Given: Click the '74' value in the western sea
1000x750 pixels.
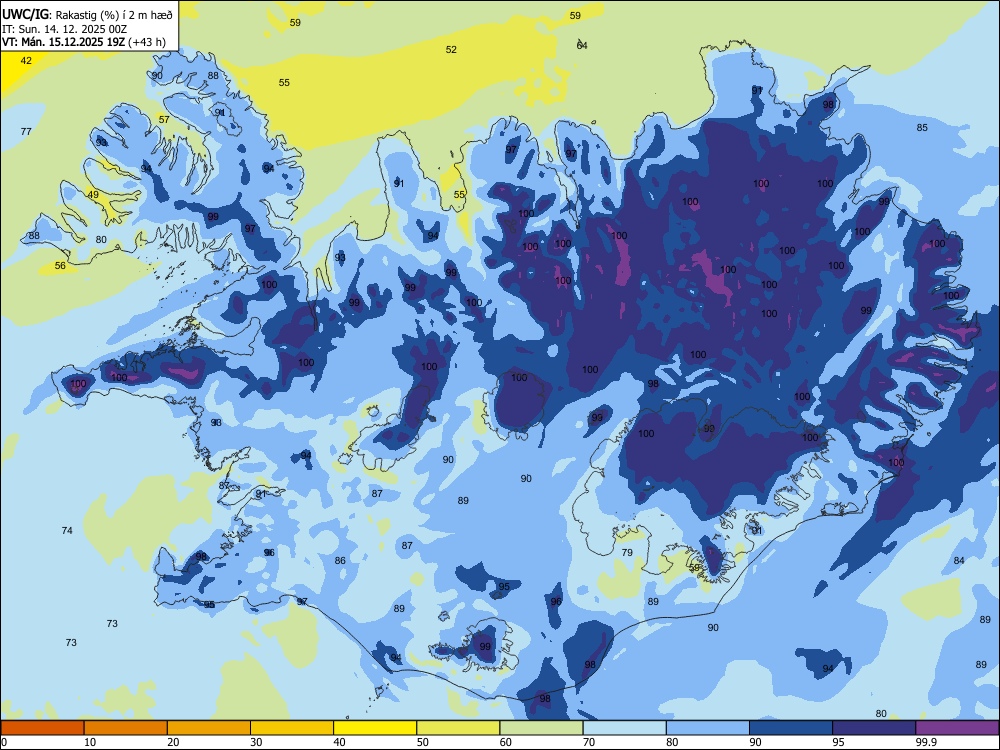Looking at the screenshot, I should point(67,530).
